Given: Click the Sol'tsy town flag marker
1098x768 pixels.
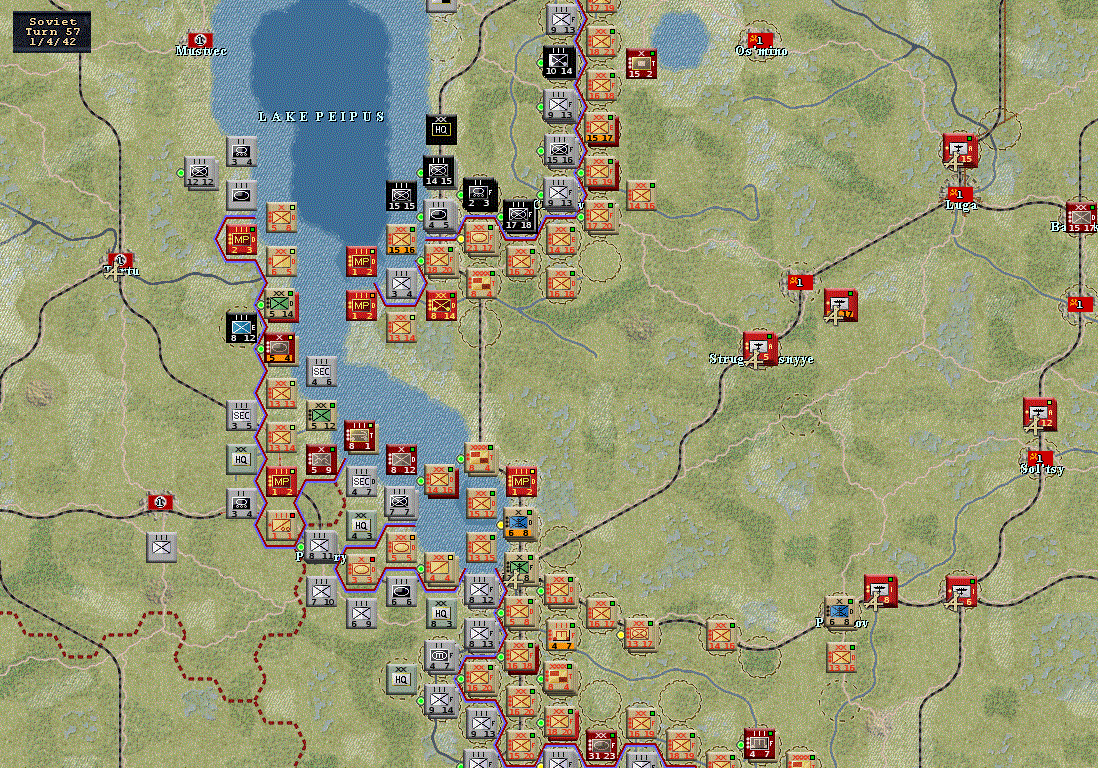Looking at the screenshot, I should (x=1041, y=459).
